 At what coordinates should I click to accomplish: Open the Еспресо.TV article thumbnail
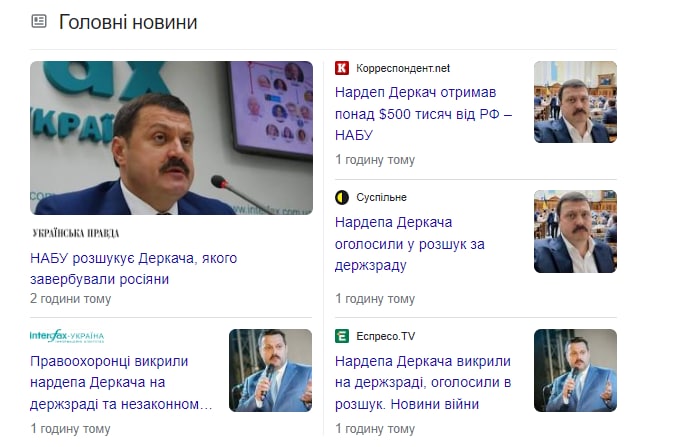(575, 370)
